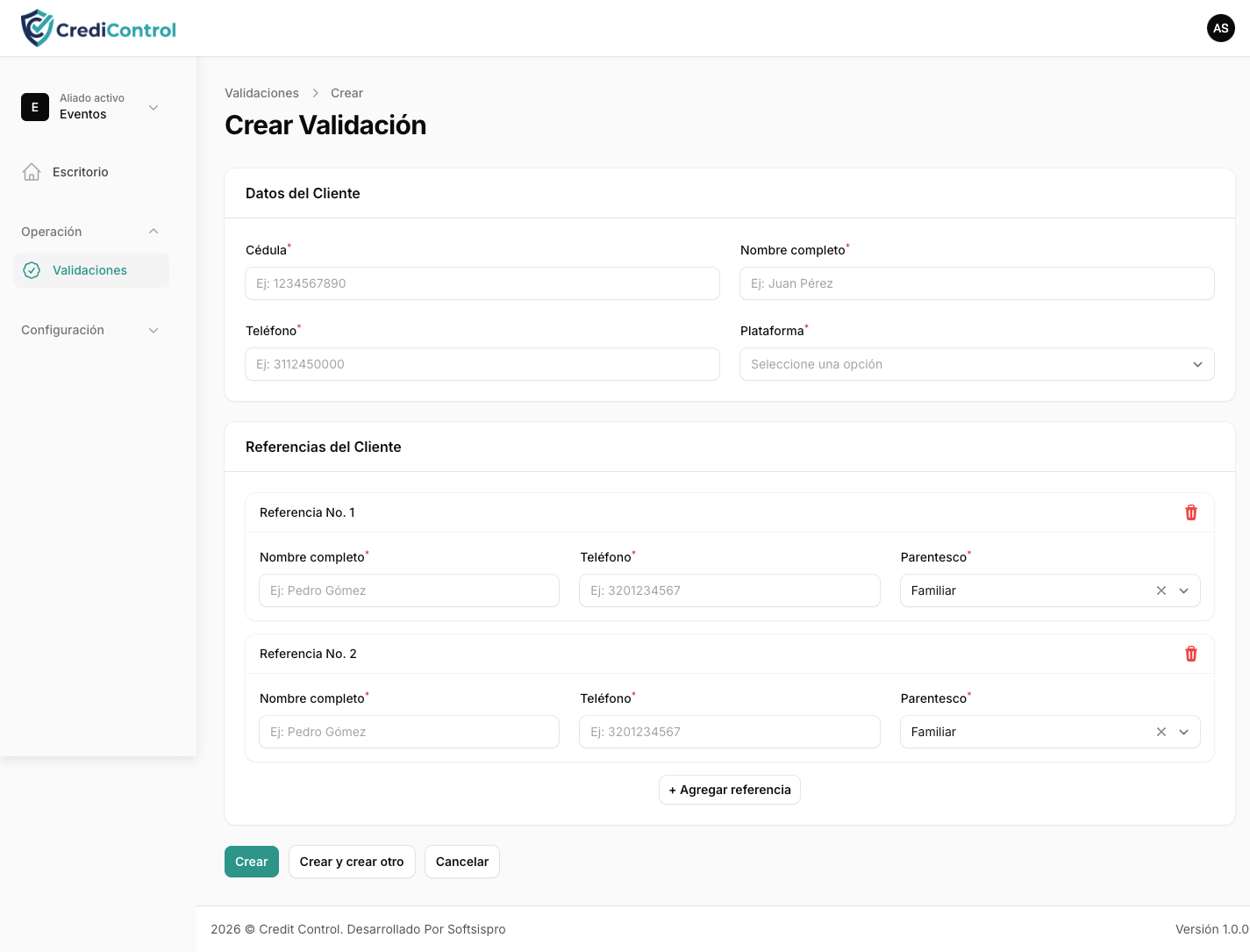Click the black E ally badge
Viewport: 1250px width, 952px height.
point(35,107)
